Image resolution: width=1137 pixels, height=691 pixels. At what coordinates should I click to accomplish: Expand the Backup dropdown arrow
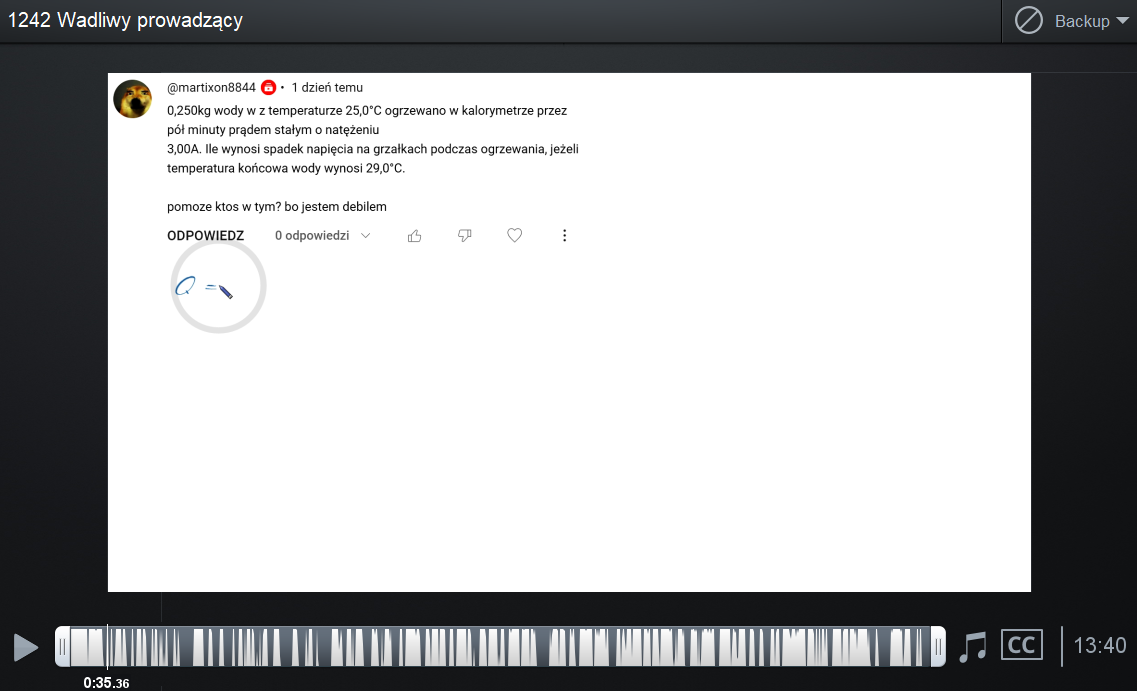pyautogui.click(x=1122, y=21)
